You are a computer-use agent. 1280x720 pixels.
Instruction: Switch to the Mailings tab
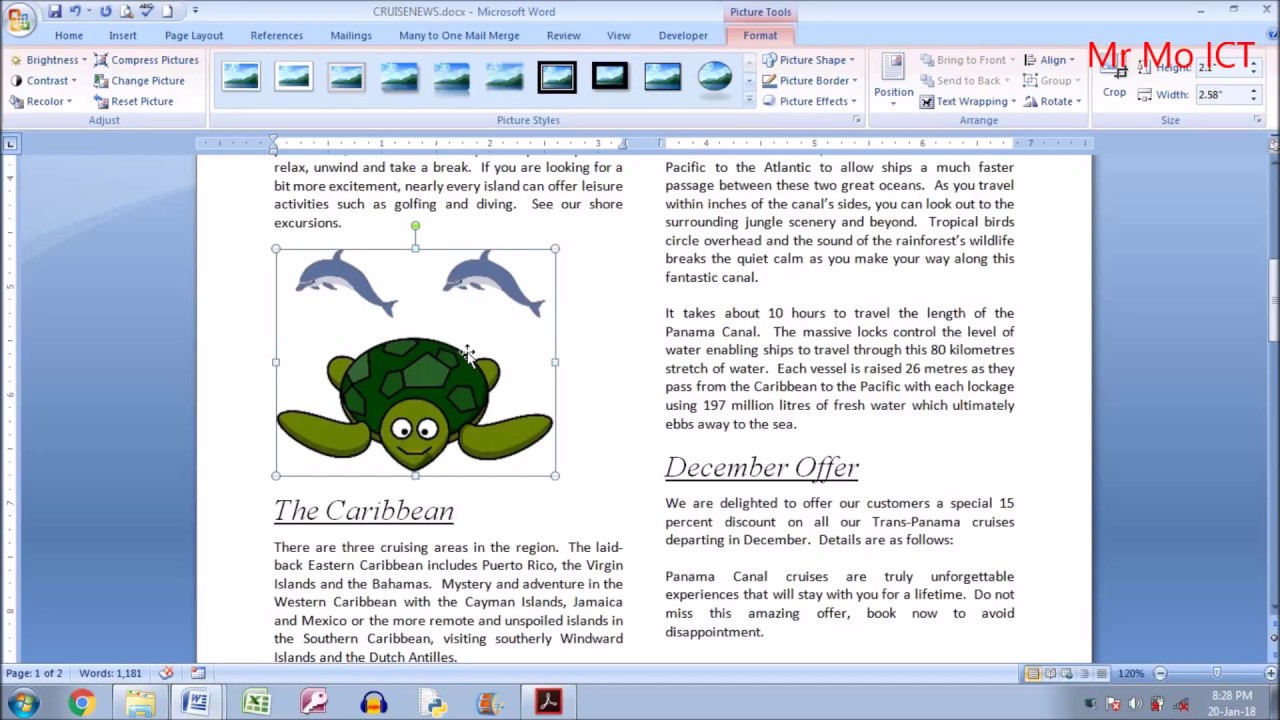tap(351, 35)
